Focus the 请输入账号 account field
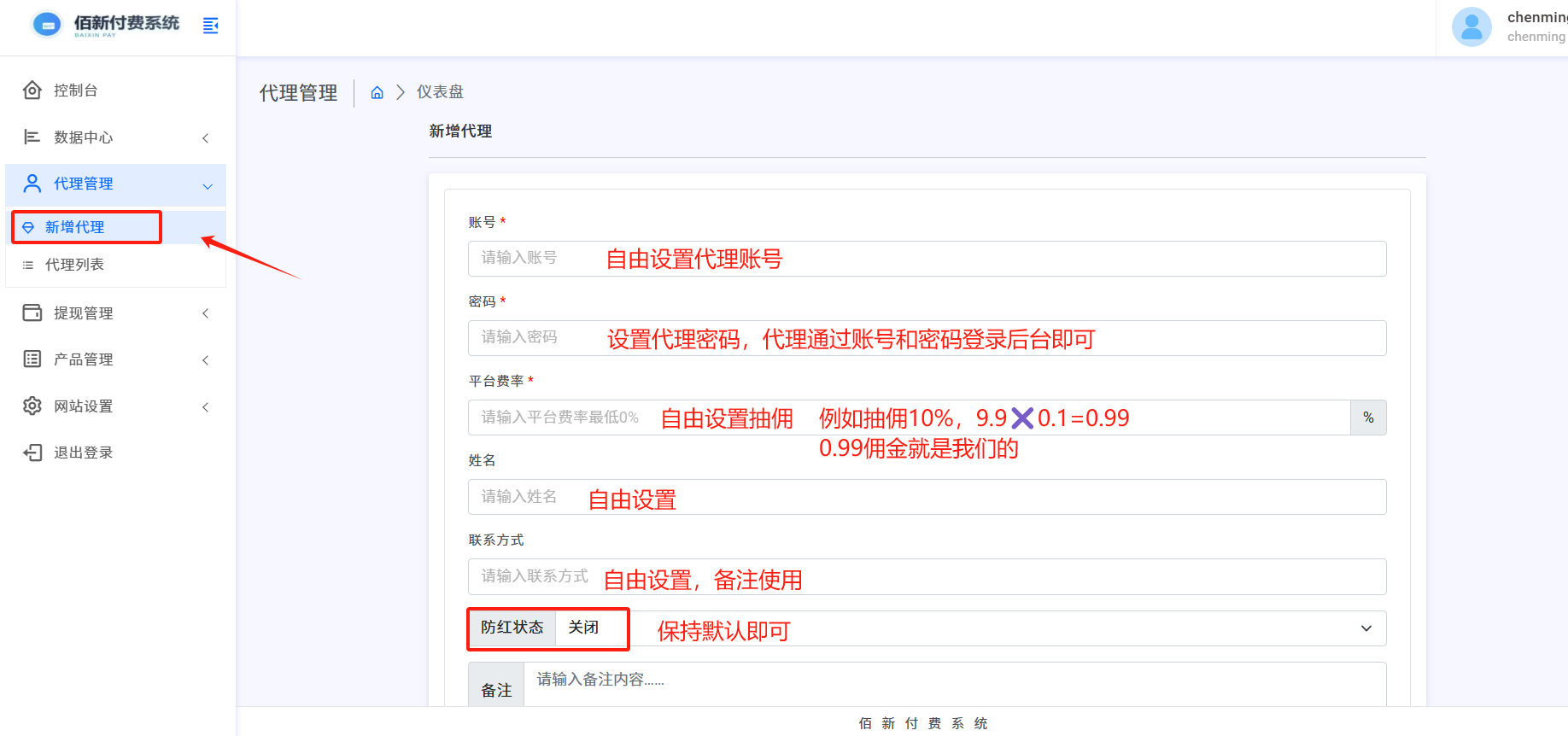 927,259
